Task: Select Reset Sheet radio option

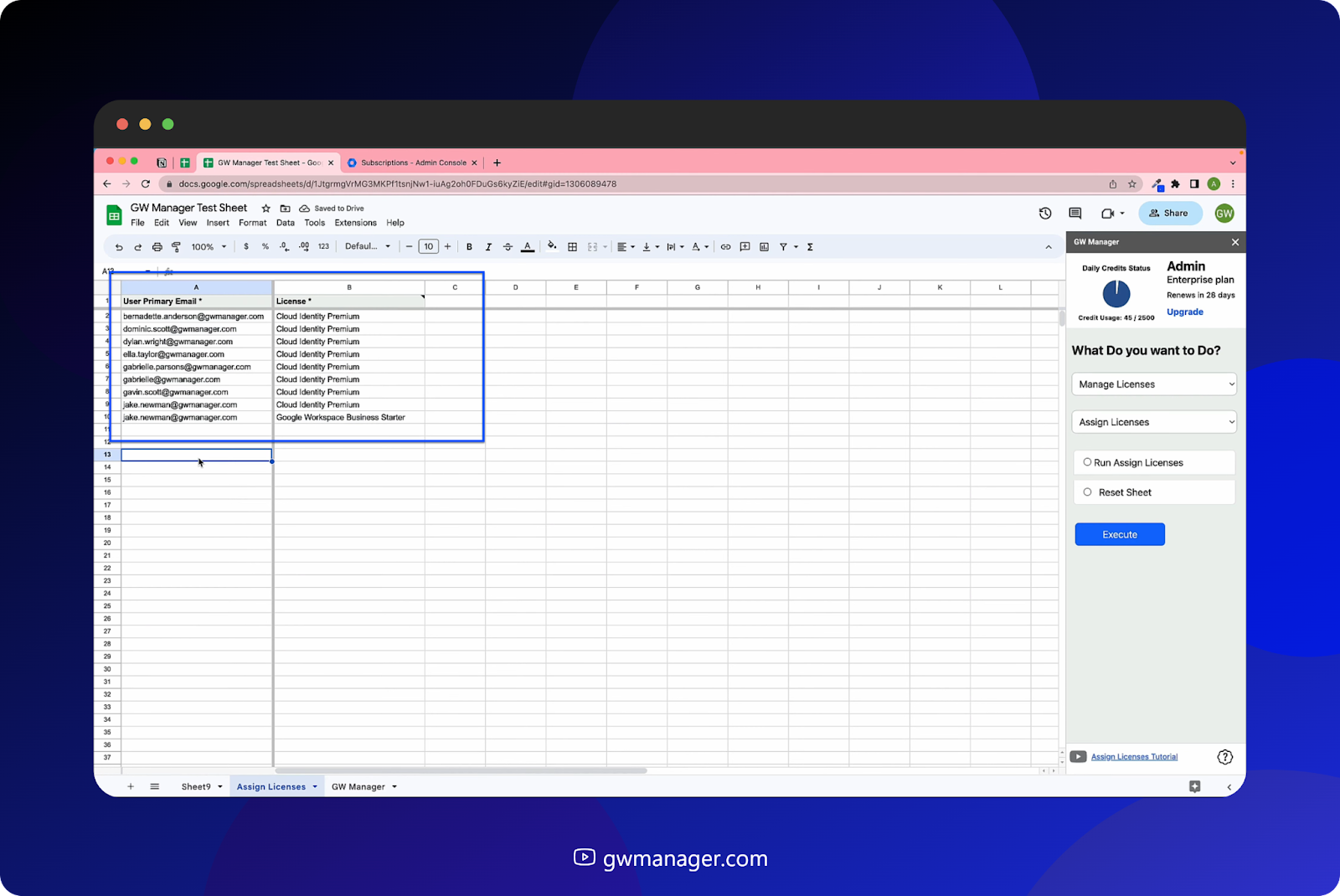Action: pos(1087,492)
